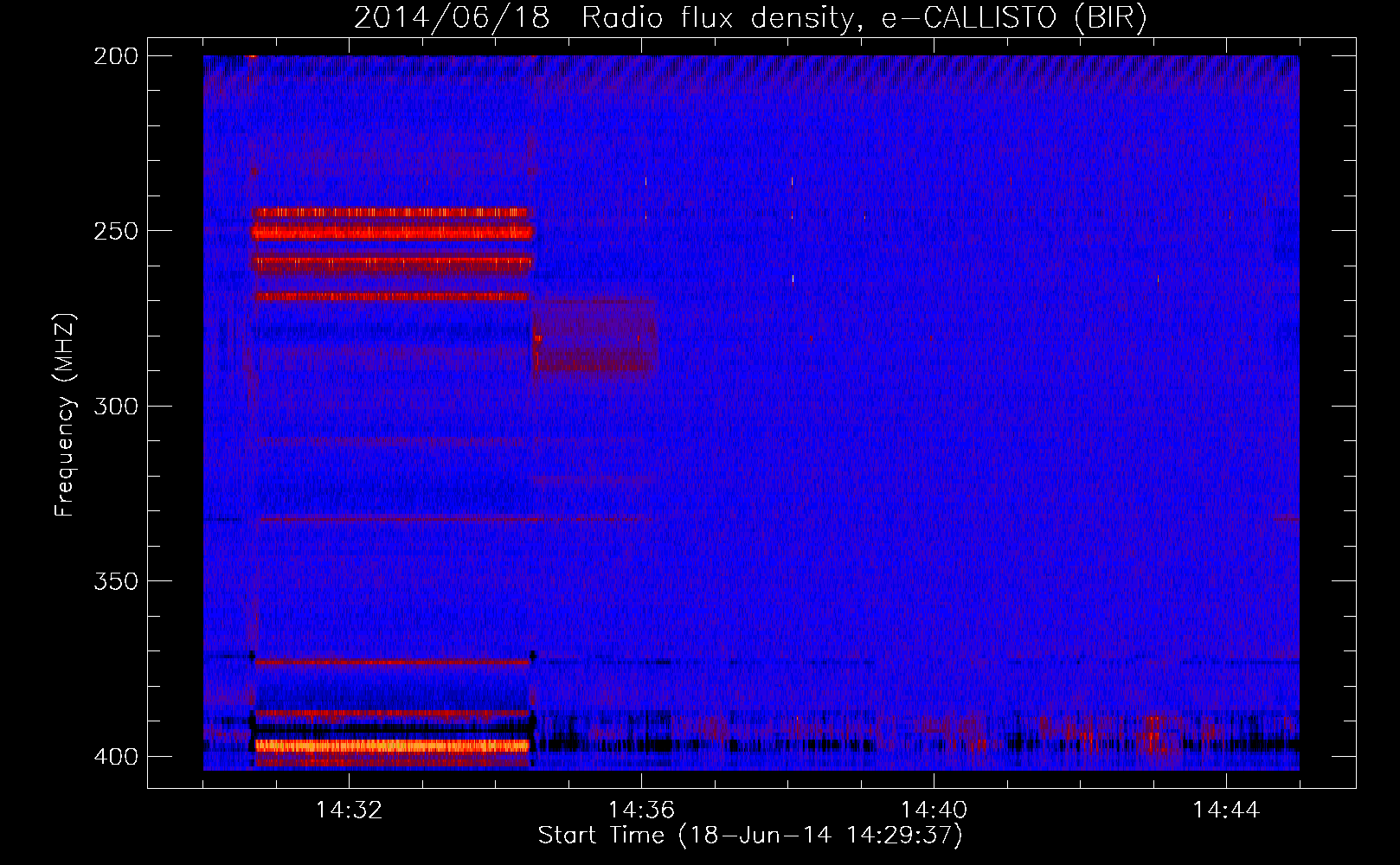Click the 'Start Time (18-Jun-14 14:29:37)' label
This screenshot has width=1400, height=865.
pos(750,836)
